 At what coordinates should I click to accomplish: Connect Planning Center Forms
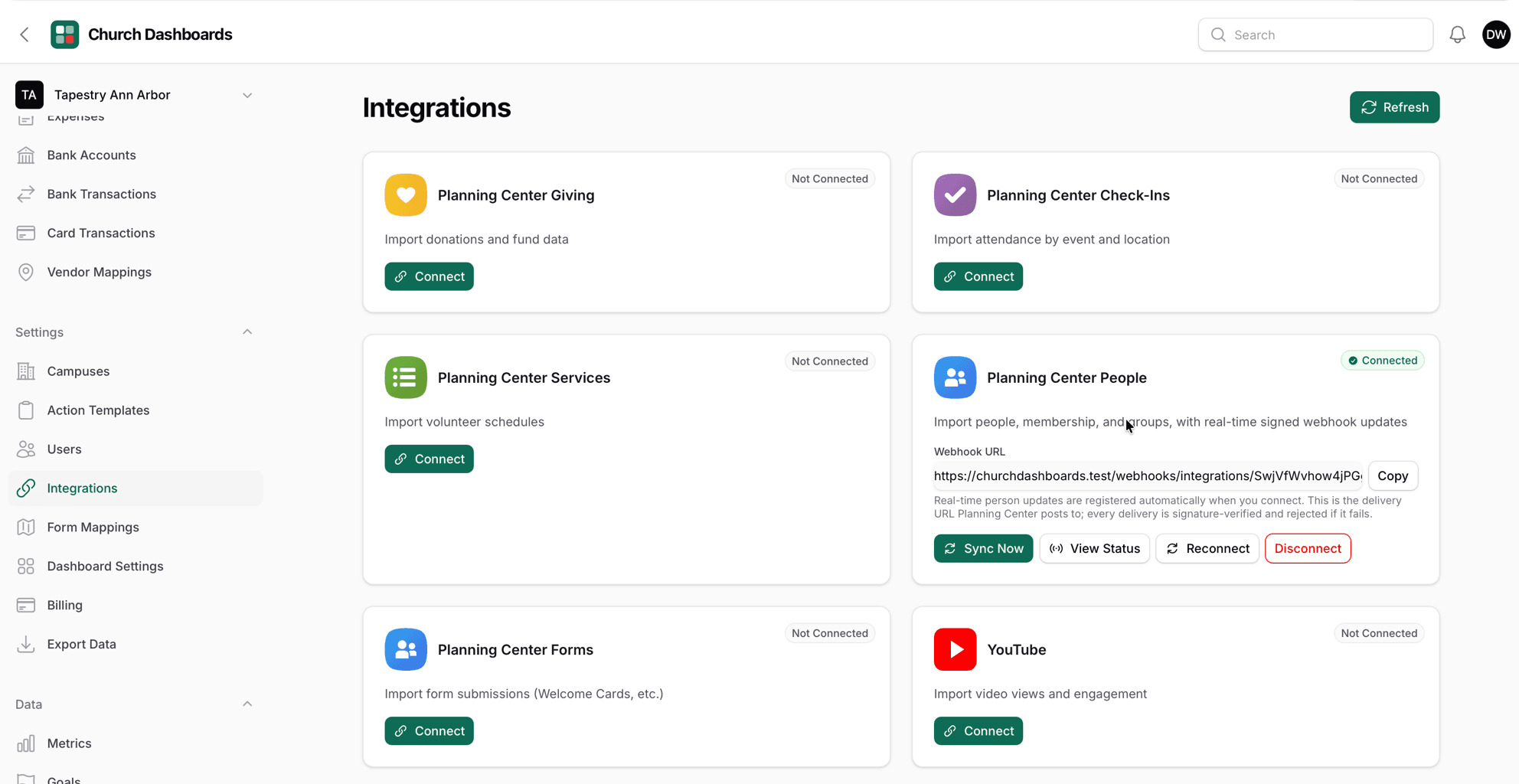coord(429,731)
